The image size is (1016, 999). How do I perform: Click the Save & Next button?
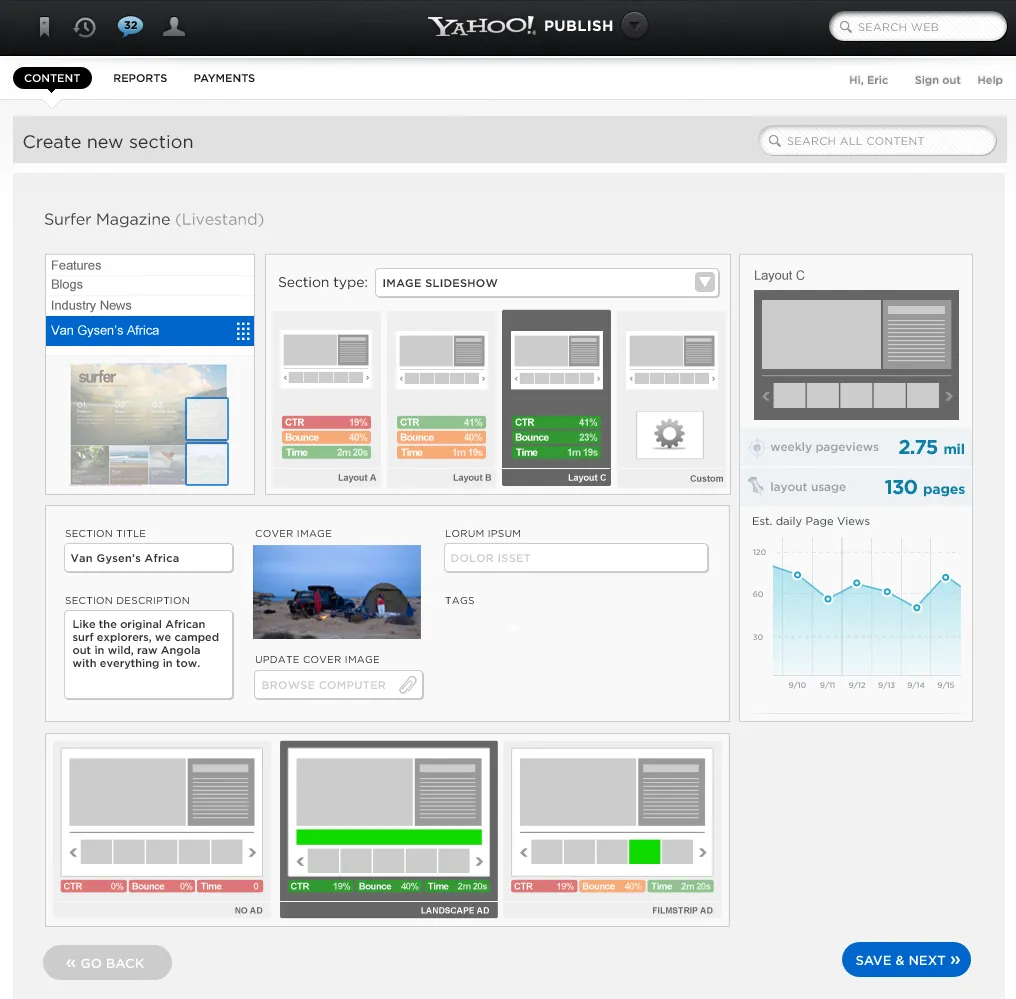click(906, 959)
